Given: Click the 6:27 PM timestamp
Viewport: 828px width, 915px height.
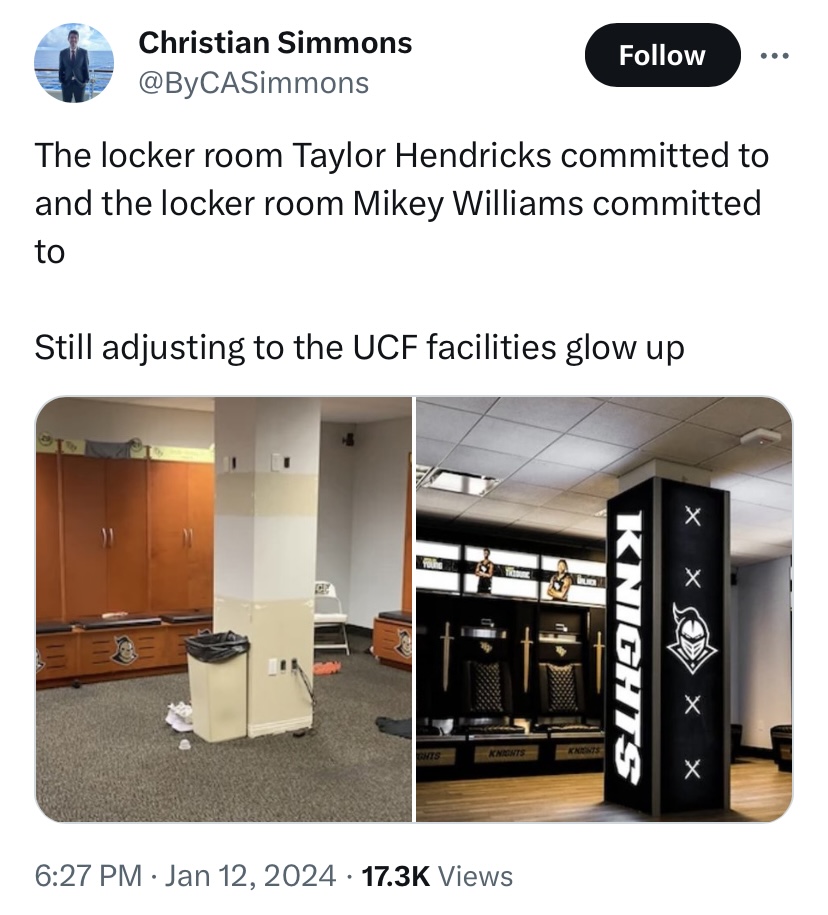Looking at the screenshot, I should tap(88, 875).
